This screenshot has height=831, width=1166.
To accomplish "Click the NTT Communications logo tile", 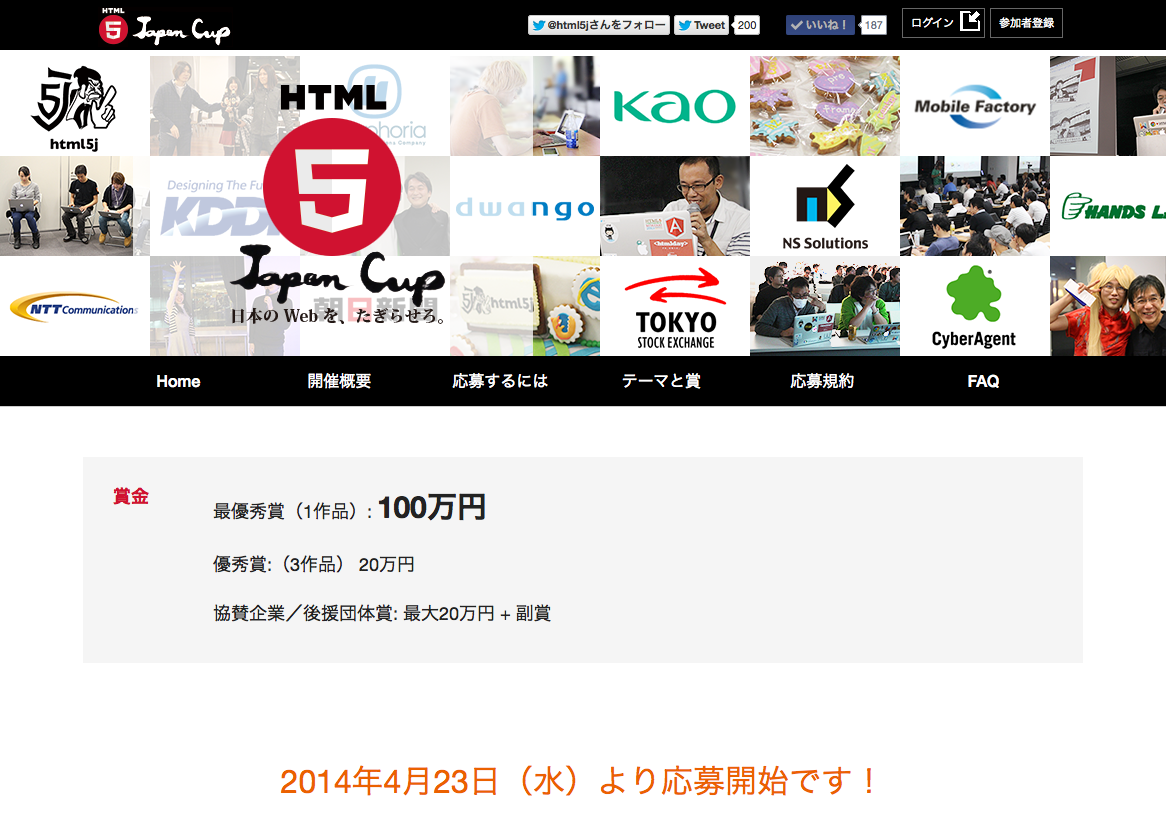I will tap(74, 308).
